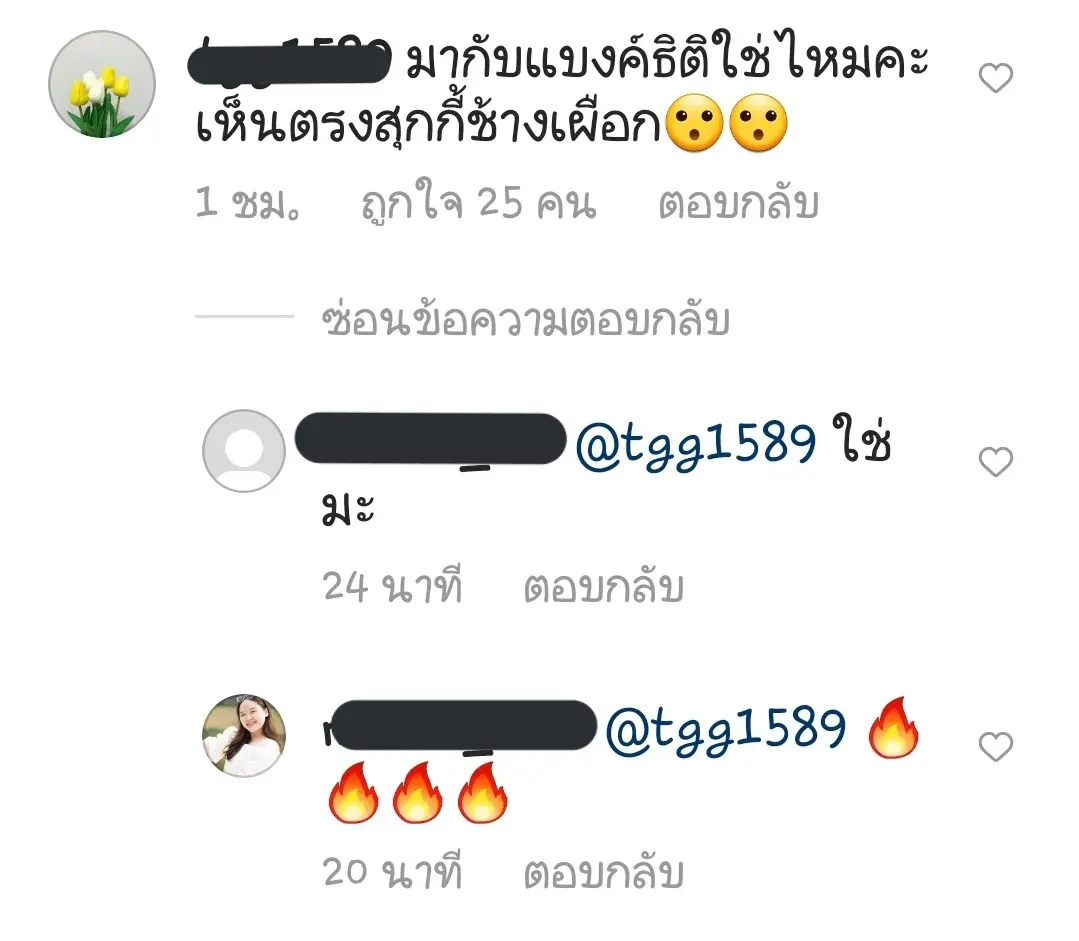The width and height of the screenshot is (1079, 941).
Task: Click the 24 นาที timestamp
Action: tap(392, 587)
